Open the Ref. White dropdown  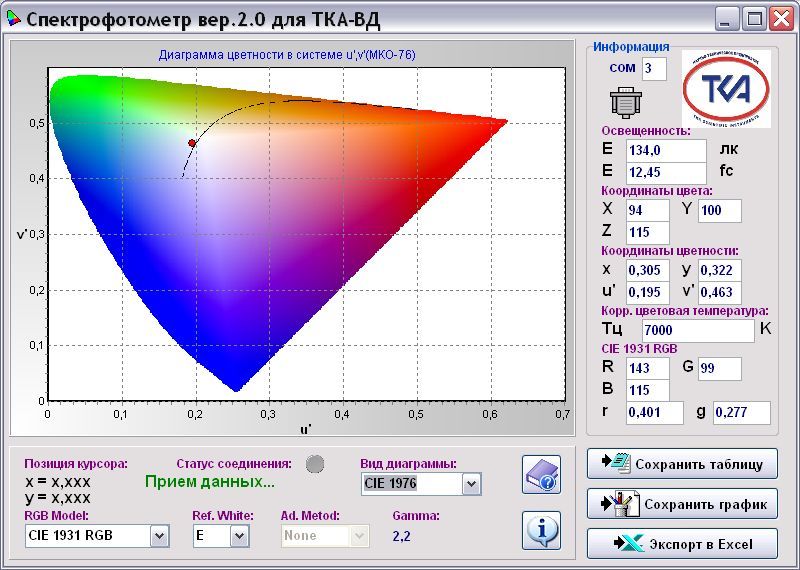pos(238,536)
